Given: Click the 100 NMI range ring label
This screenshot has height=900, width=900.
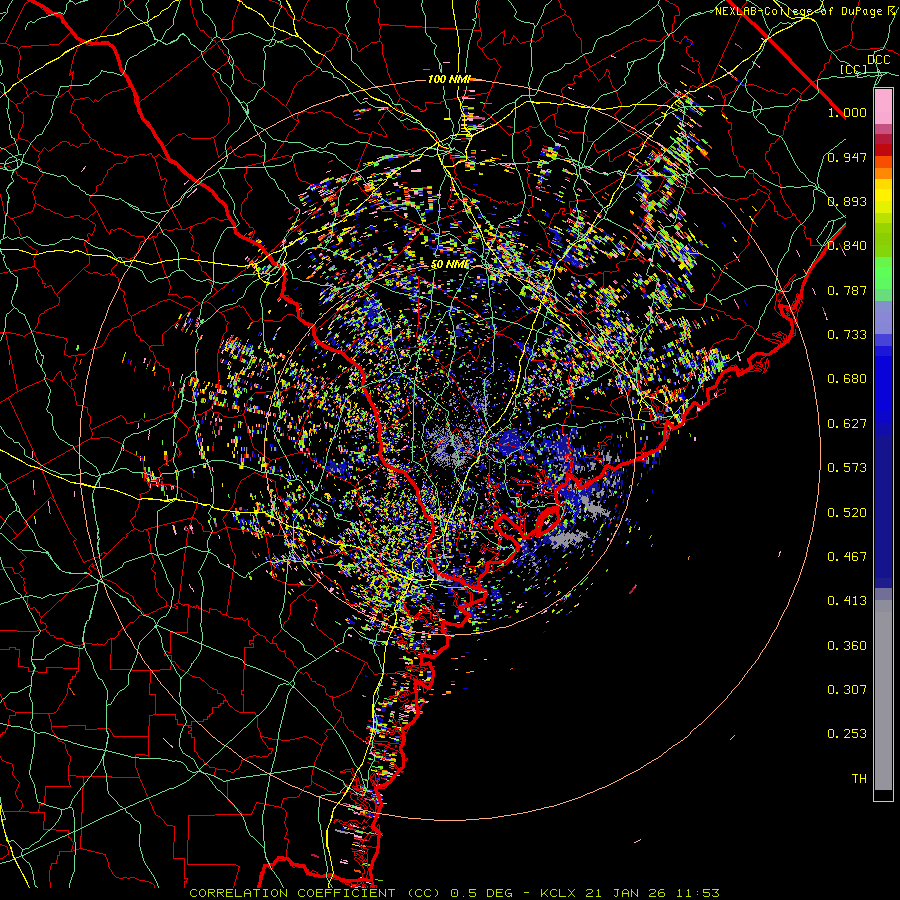Looking at the screenshot, I should [449, 79].
